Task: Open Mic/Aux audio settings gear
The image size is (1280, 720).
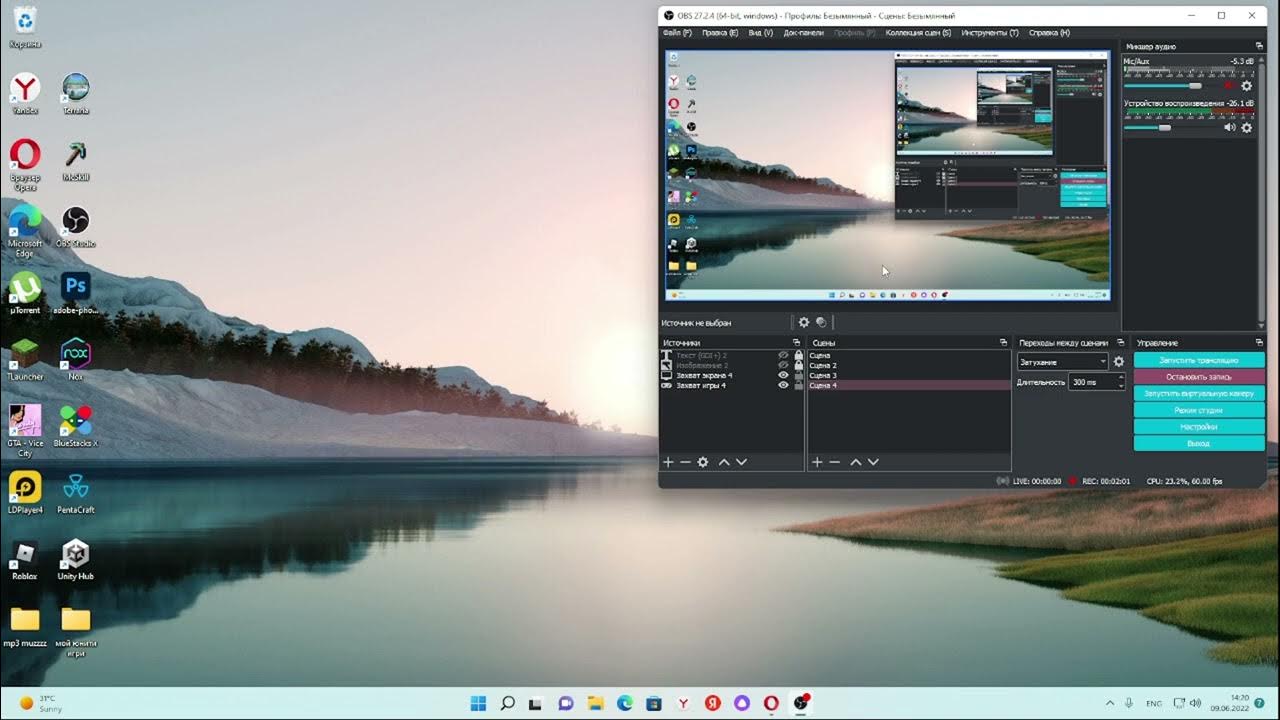Action: click(1246, 86)
